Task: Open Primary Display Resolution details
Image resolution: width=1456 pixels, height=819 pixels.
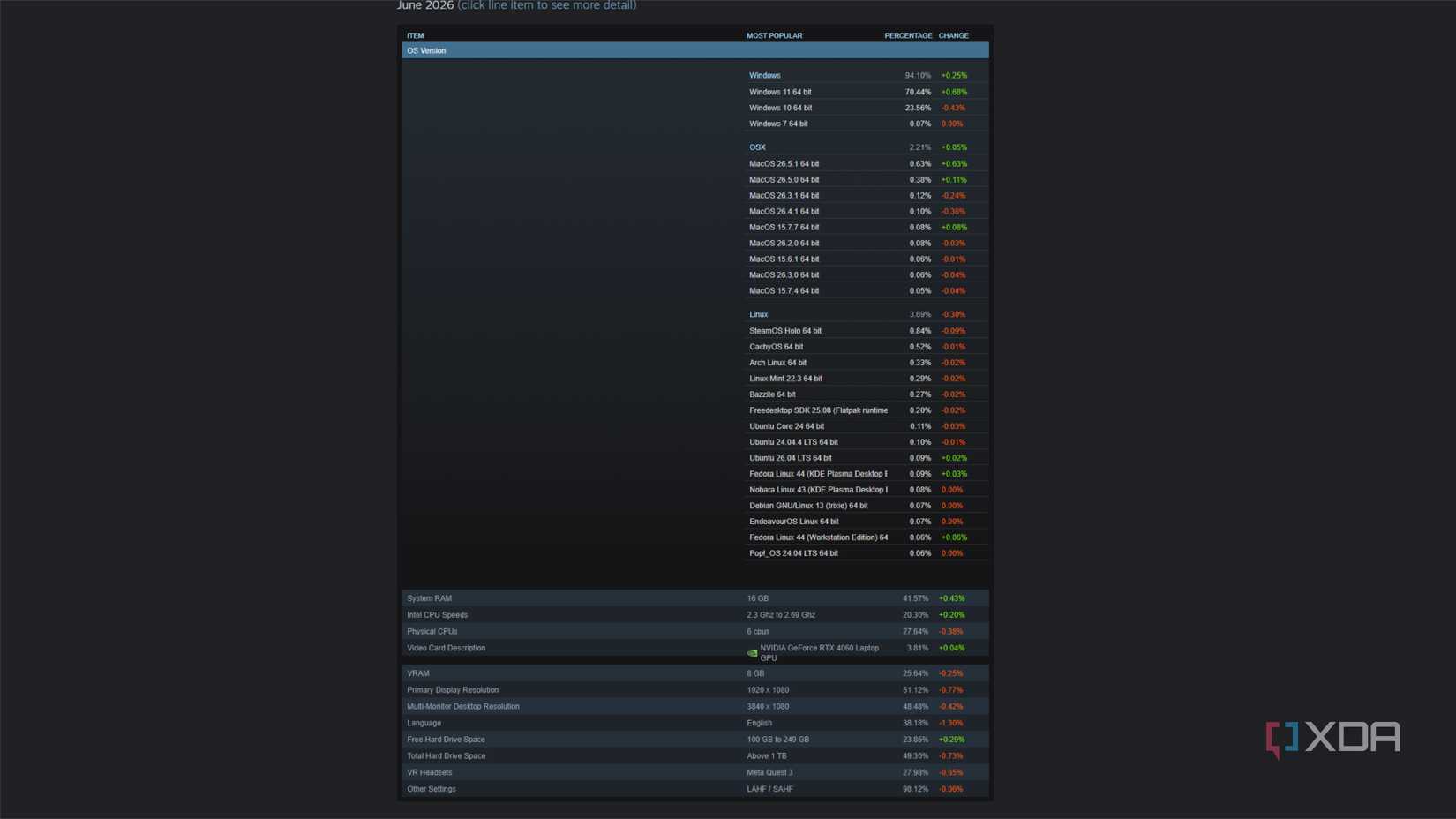Action: click(695, 690)
